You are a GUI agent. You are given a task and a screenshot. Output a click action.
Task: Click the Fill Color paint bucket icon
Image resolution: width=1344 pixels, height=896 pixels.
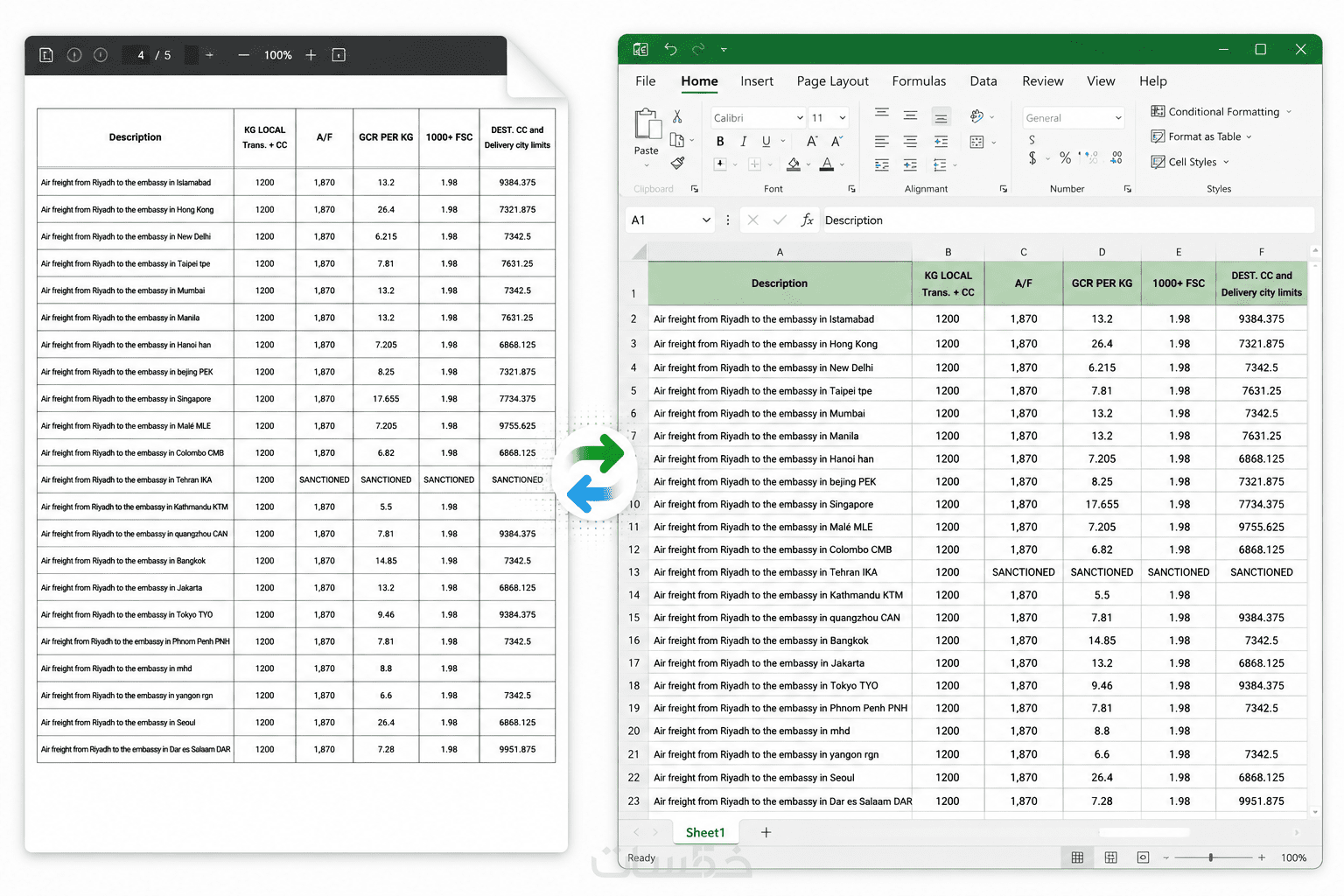point(794,164)
